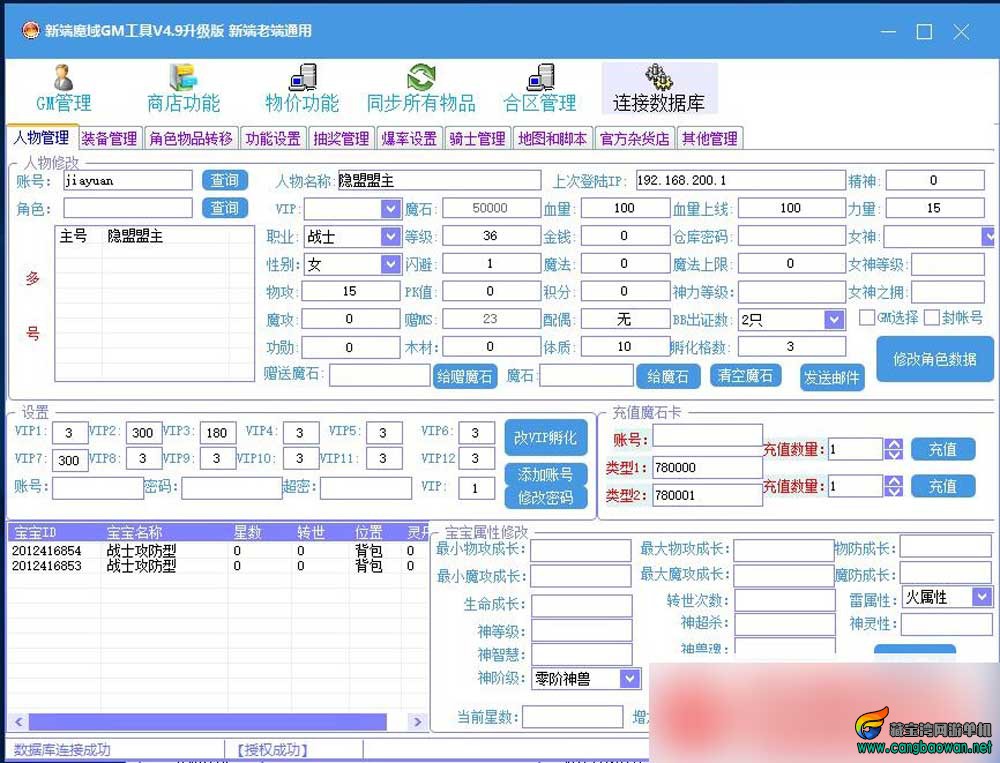Click the pet list horizontal scrollbar
The image size is (1000, 763).
tap(208, 722)
